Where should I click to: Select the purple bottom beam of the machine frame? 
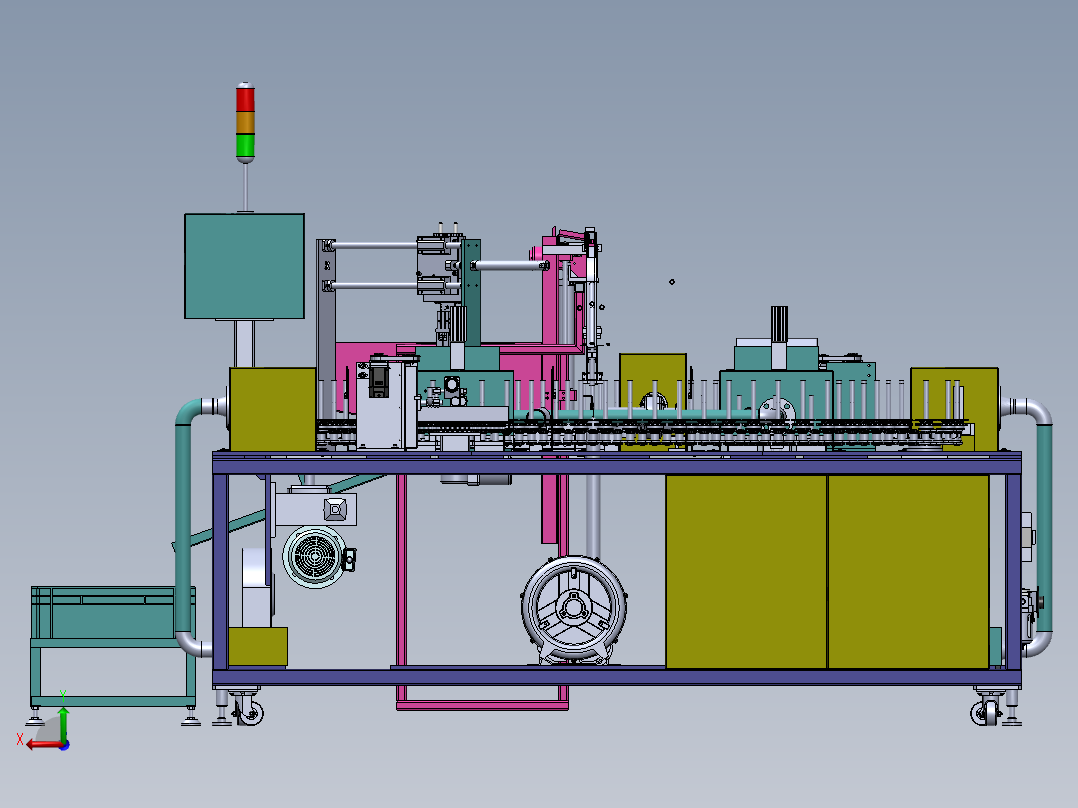(x=617, y=677)
